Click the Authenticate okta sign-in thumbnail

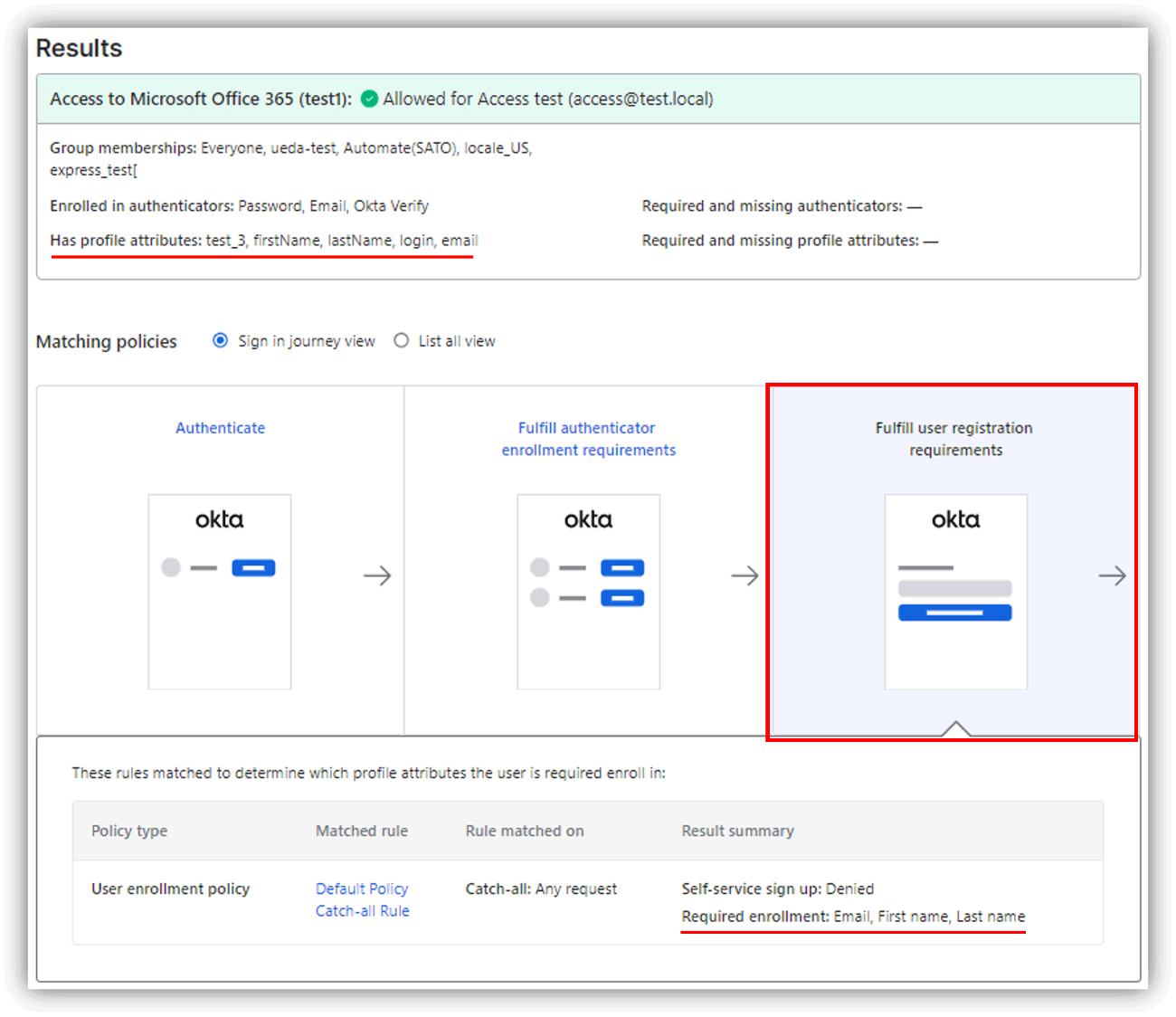220,592
